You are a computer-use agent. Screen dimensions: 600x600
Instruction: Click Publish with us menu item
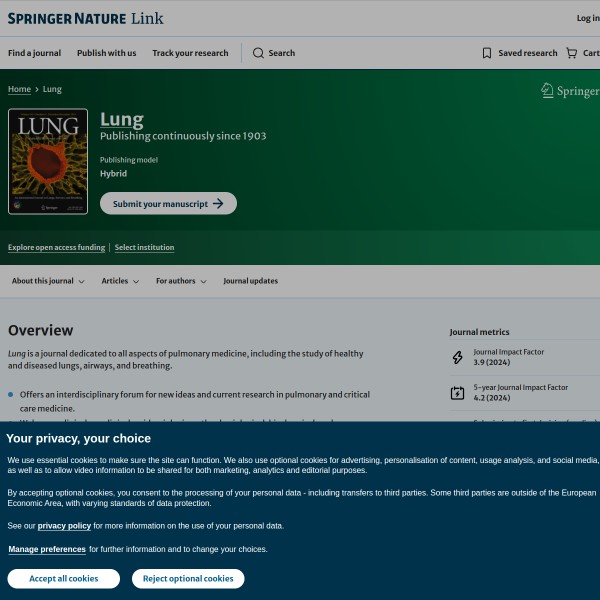coord(106,53)
